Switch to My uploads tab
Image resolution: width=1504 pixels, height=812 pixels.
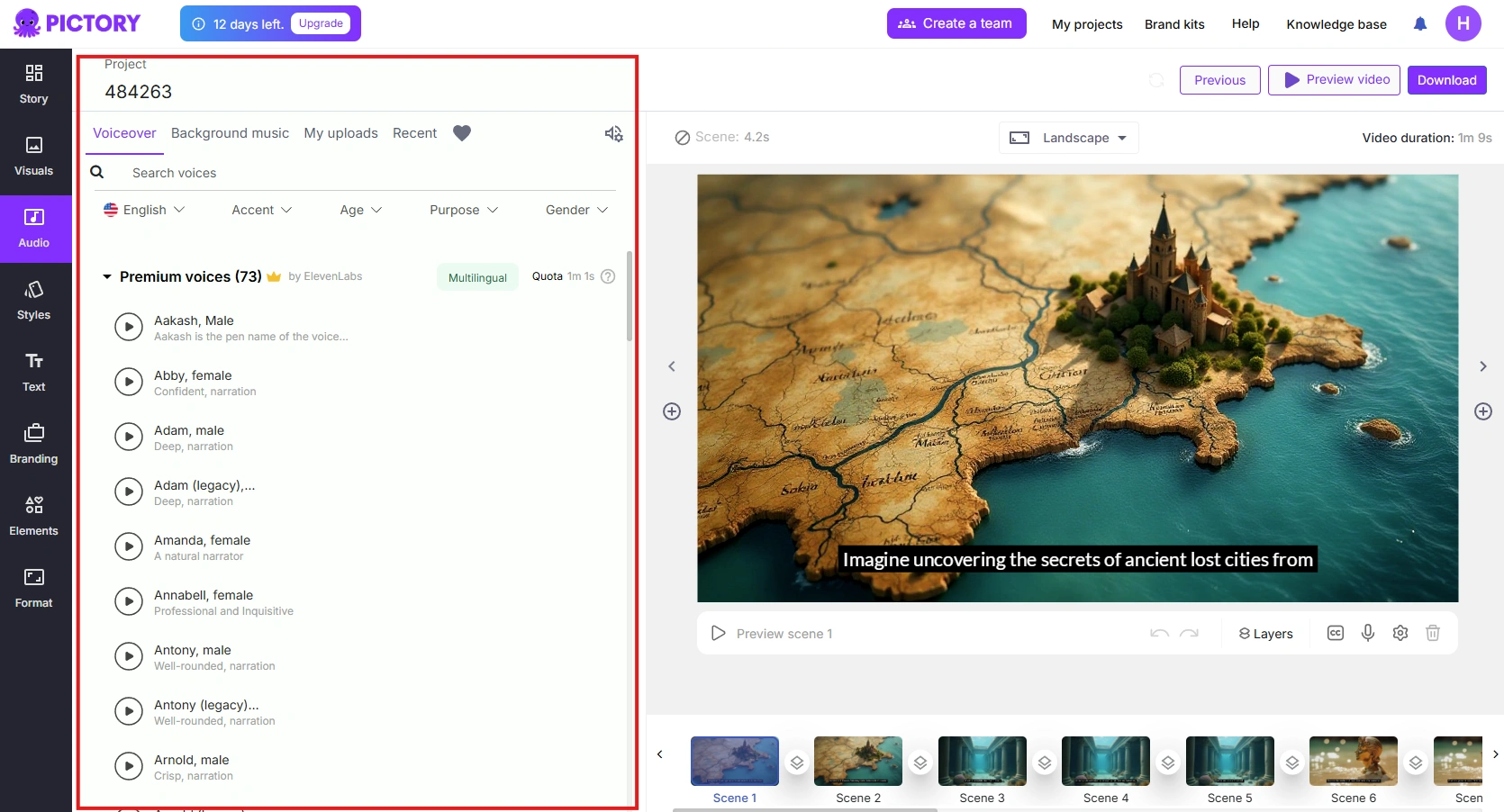pos(340,133)
